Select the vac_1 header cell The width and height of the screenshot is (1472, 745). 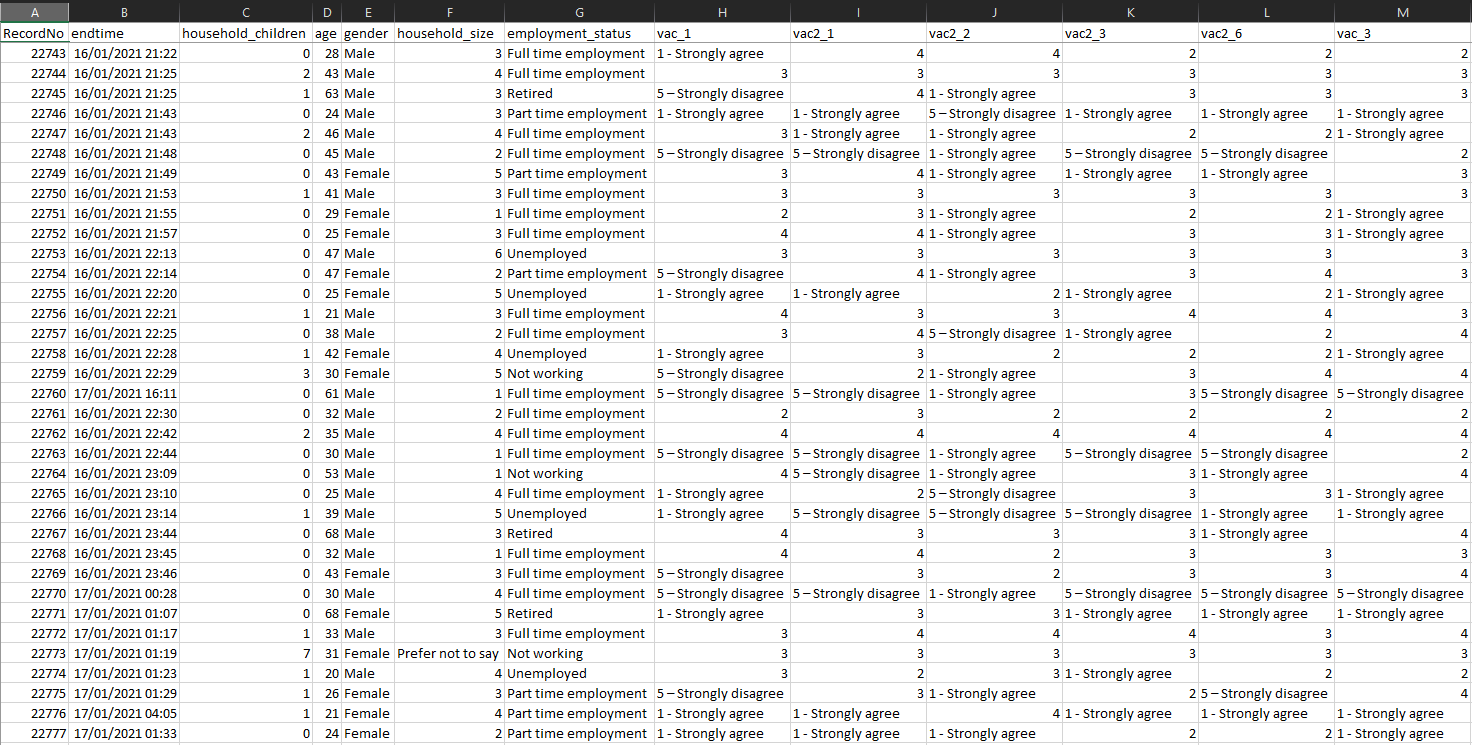pyautogui.click(x=722, y=33)
